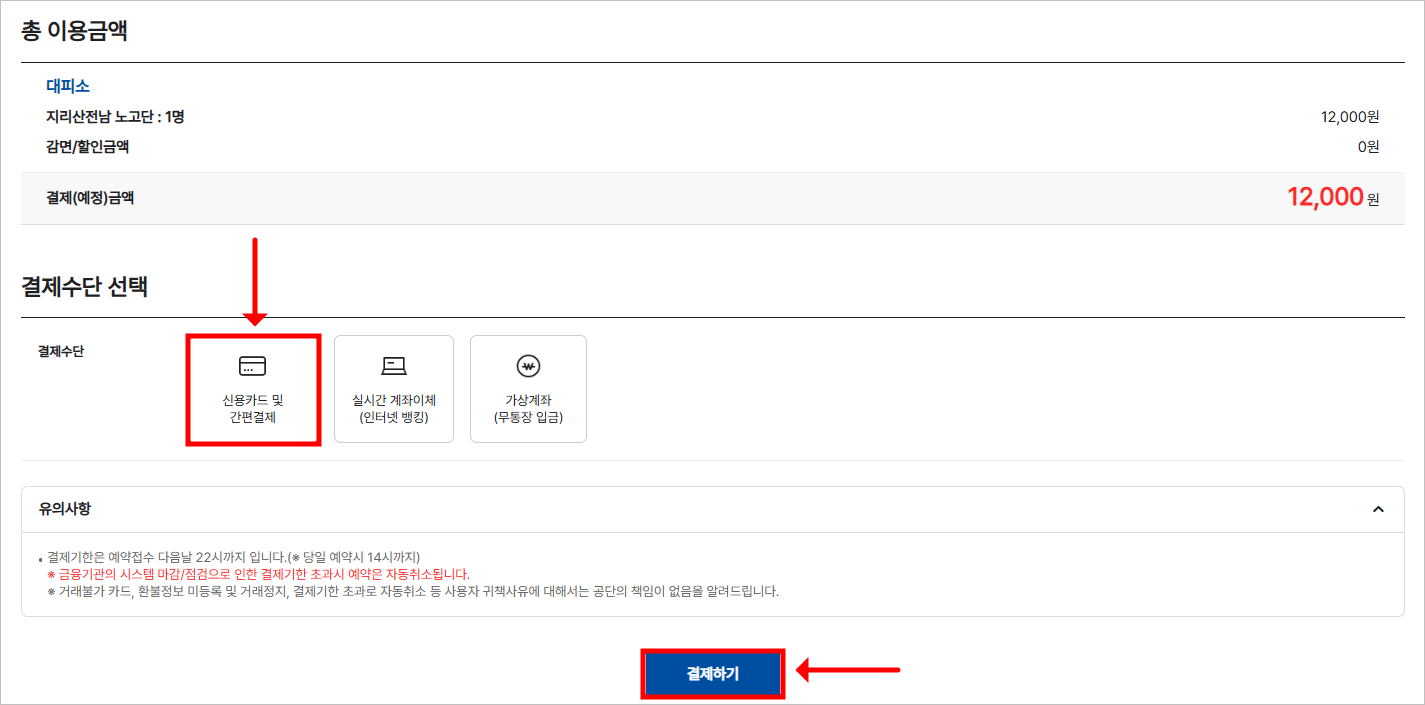Click the 결제기한은 예약접수 다음날 22시까지 notice
The width and height of the screenshot is (1425, 705).
point(234,557)
